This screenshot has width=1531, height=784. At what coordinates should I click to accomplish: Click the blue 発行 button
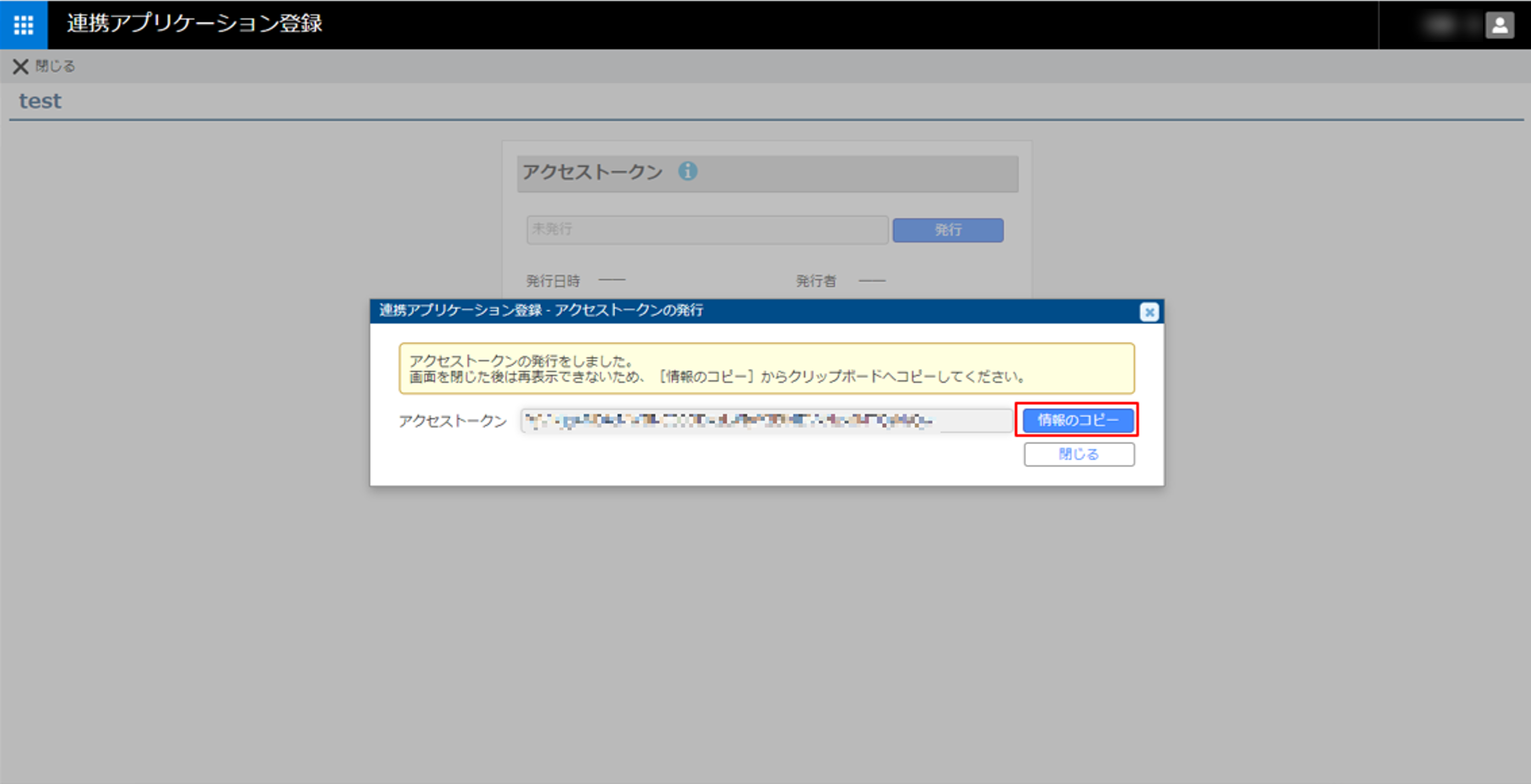pyautogui.click(x=948, y=230)
